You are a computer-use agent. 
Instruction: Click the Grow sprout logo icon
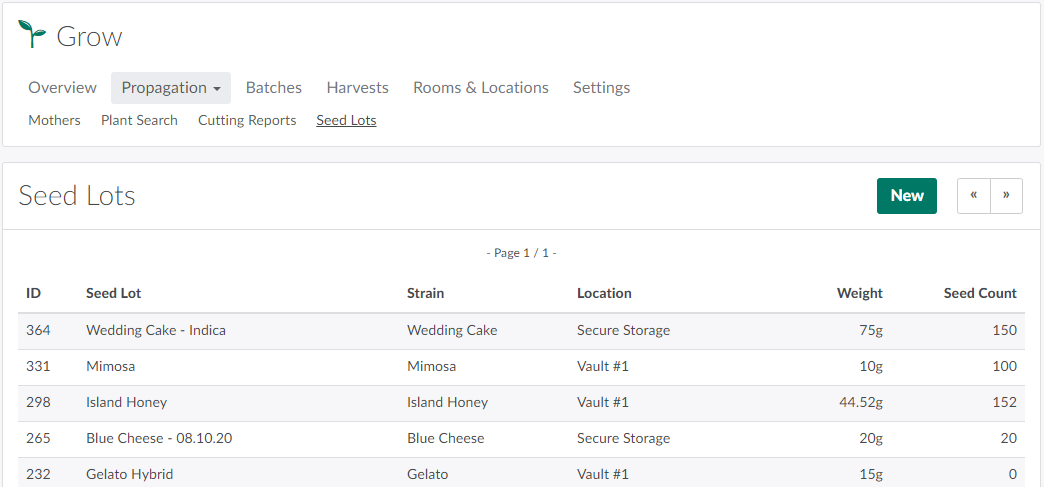pos(32,35)
